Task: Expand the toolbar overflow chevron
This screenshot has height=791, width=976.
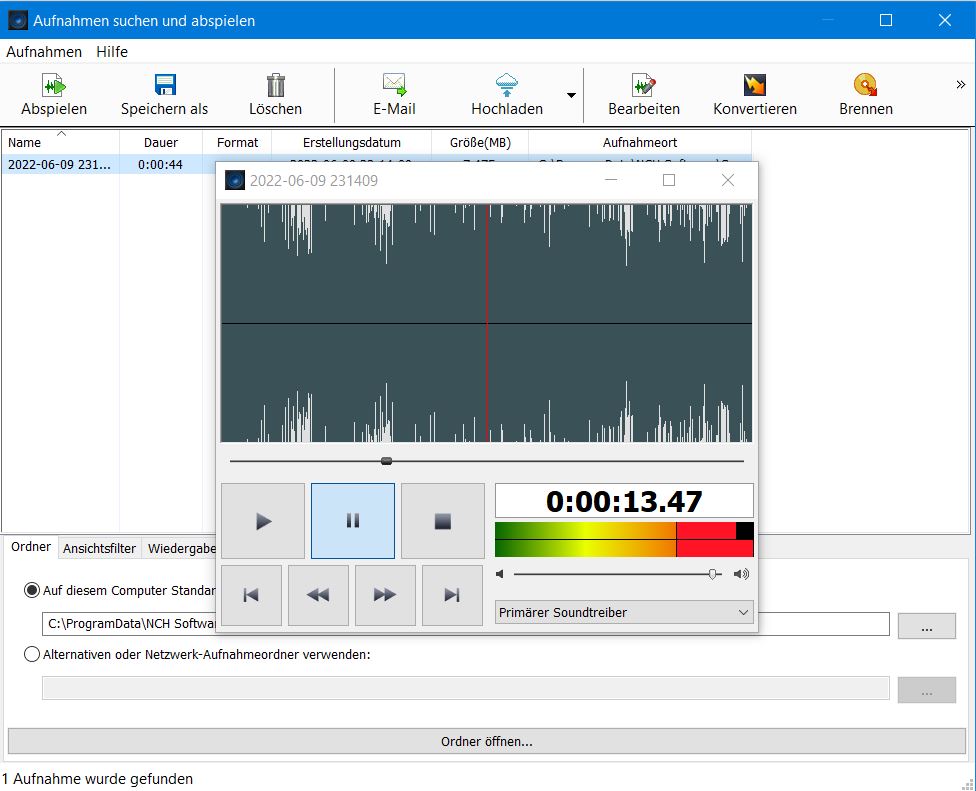Action: click(961, 85)
